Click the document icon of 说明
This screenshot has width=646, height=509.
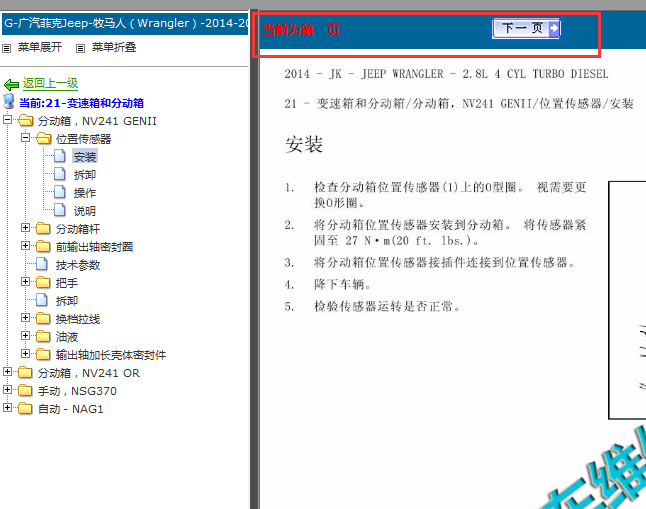click(60, 210)
